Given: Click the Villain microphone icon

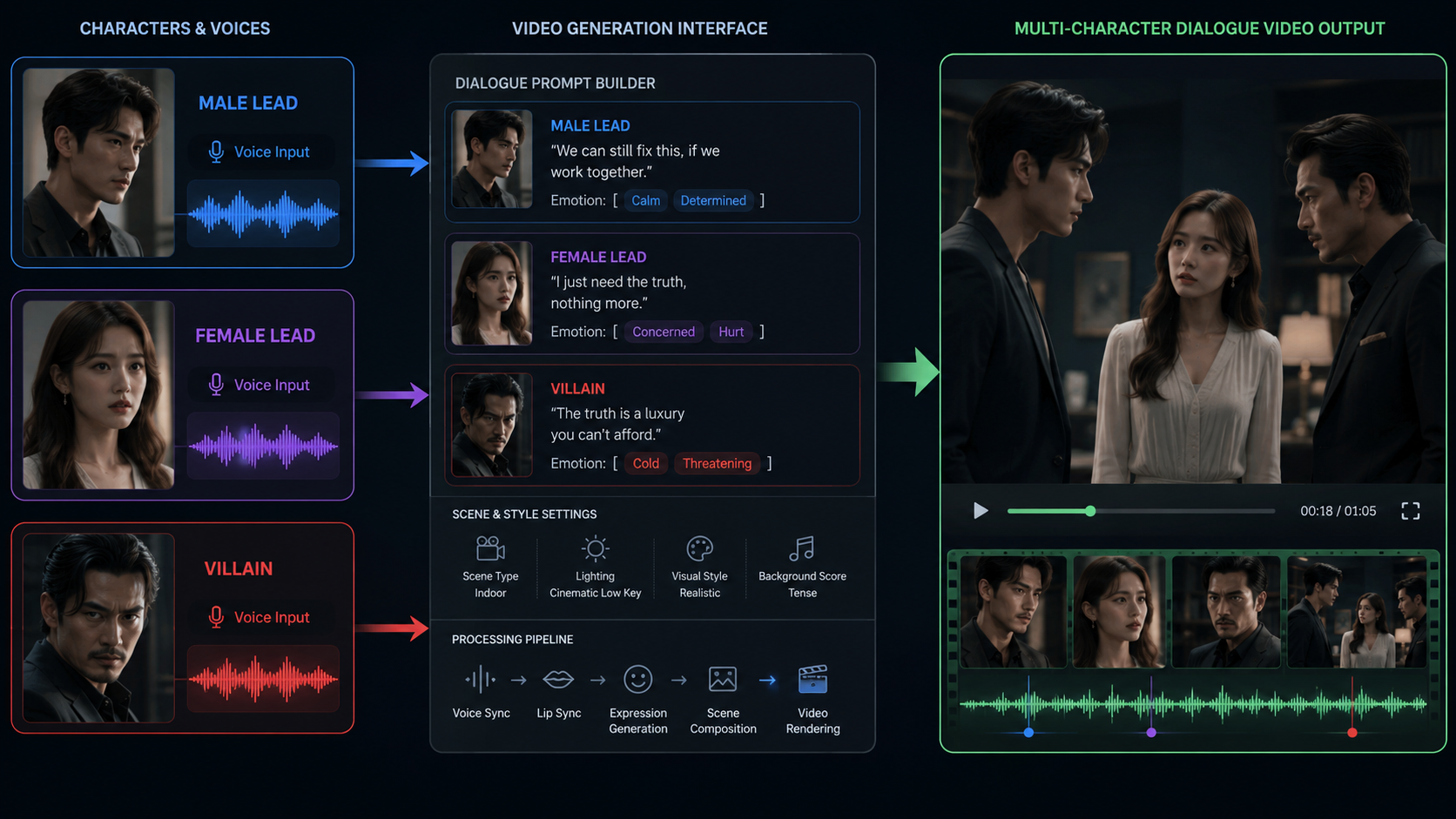Looking at the screenshot, I should [216, 617].
